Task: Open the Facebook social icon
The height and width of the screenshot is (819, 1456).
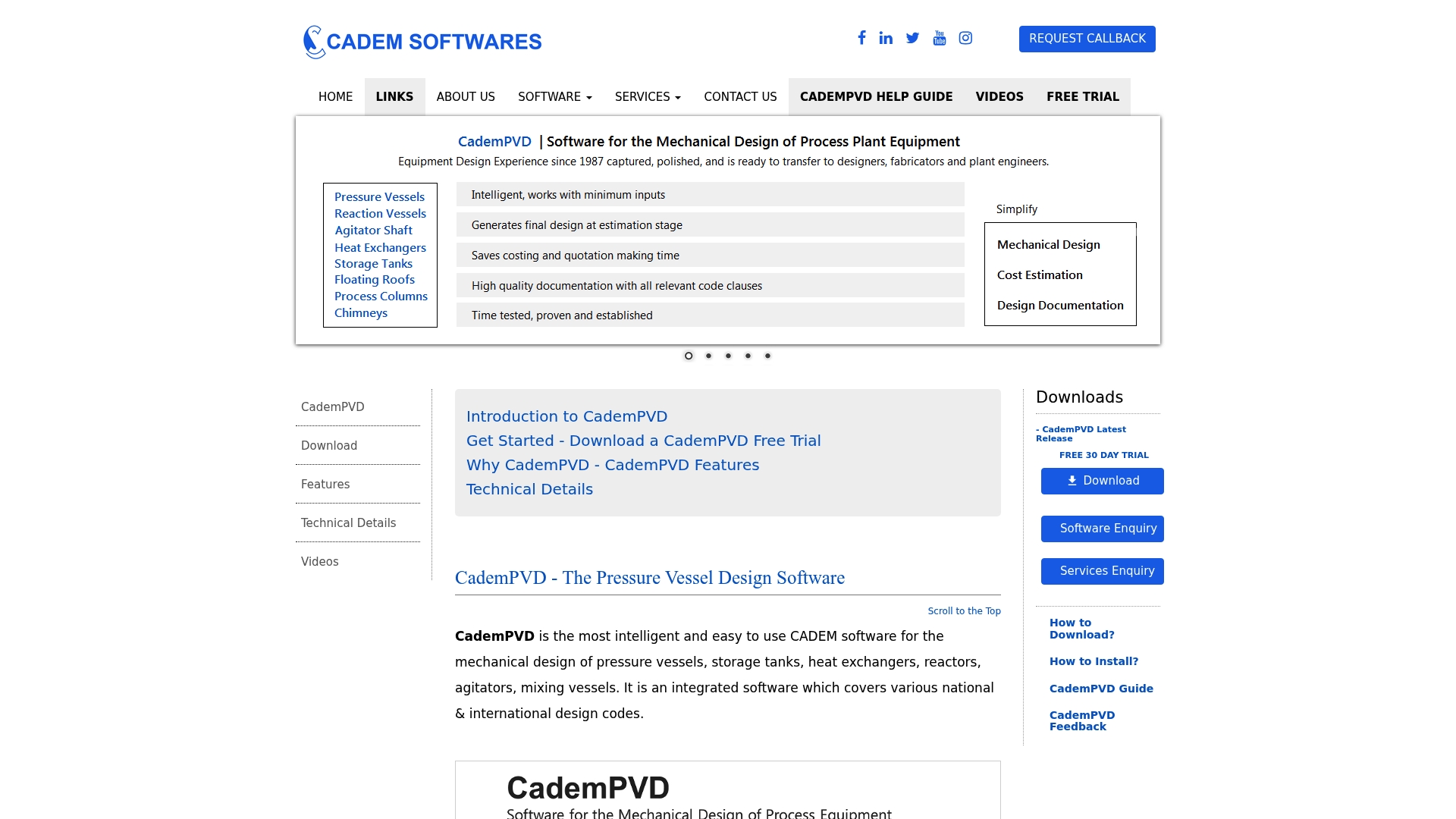Action: click(861, 38)
